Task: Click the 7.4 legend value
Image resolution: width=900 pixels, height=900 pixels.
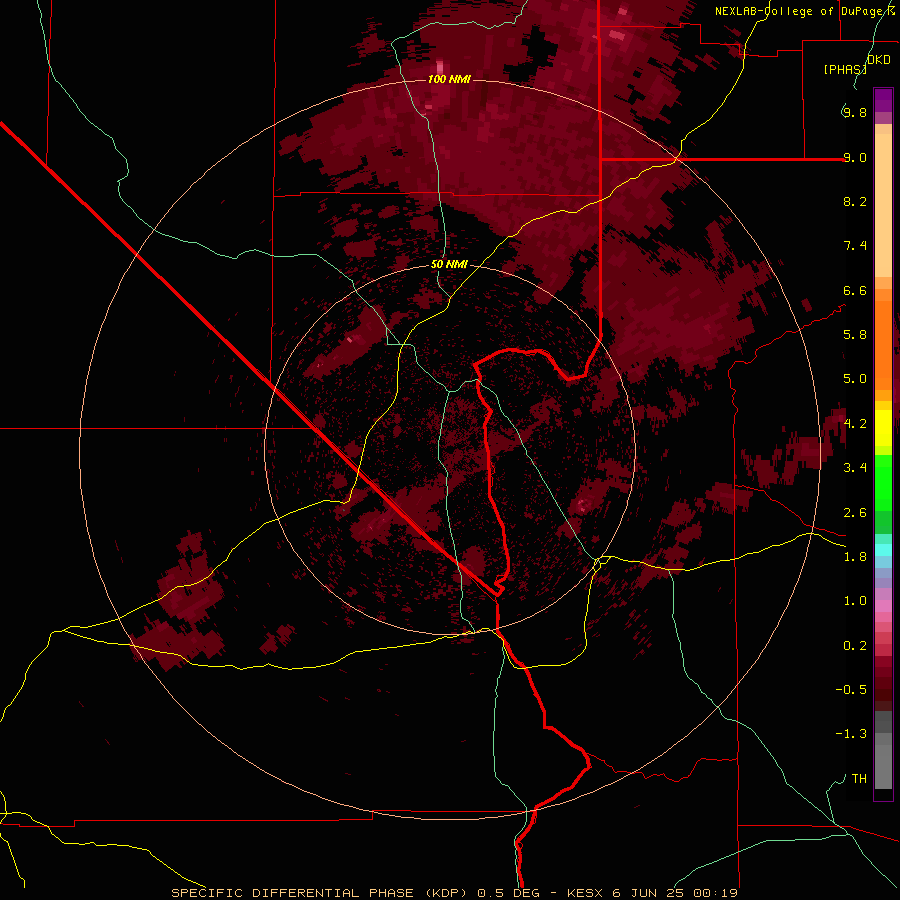Action: click(855, 246)
